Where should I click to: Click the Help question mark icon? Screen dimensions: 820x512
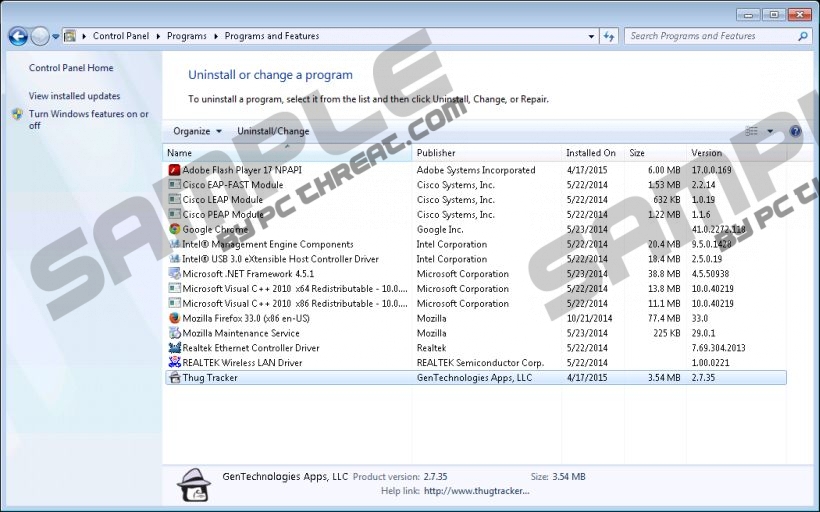pyautogui.click(x=795, y=131)
